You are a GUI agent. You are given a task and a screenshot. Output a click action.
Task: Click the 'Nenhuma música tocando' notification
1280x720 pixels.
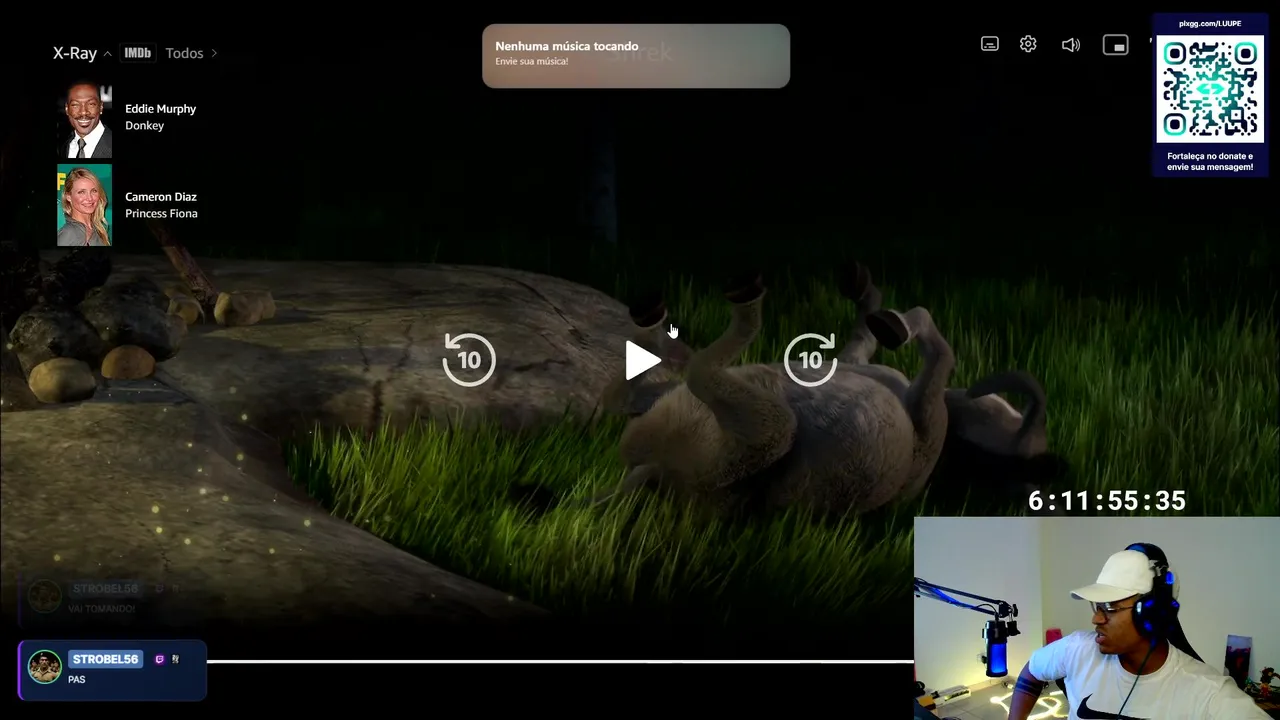[x=636, y=56]
